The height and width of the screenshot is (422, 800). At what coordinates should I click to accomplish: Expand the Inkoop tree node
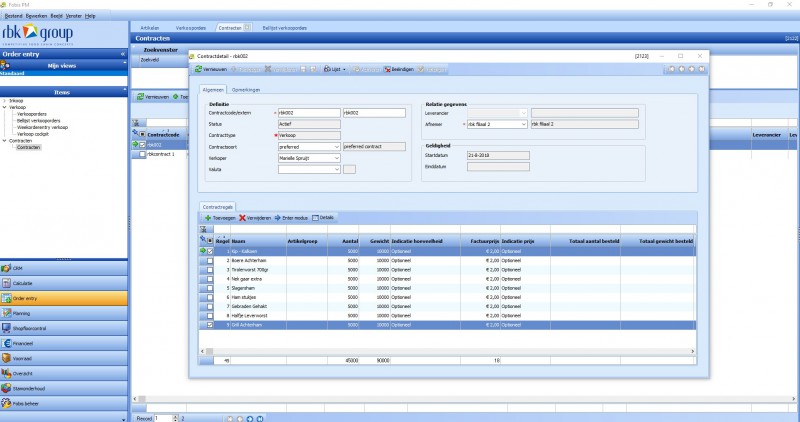click(x=5, y=101)
